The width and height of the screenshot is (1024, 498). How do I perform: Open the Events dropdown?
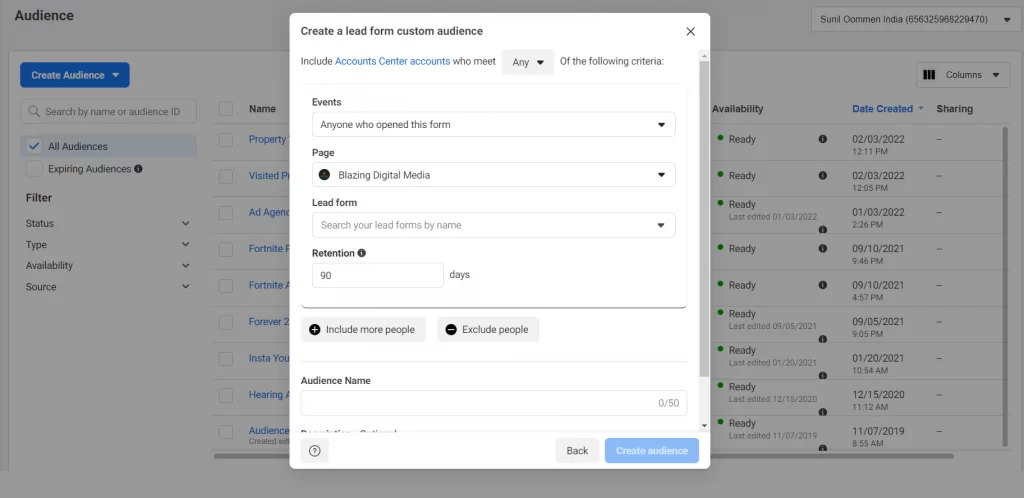tap(494, 124)
